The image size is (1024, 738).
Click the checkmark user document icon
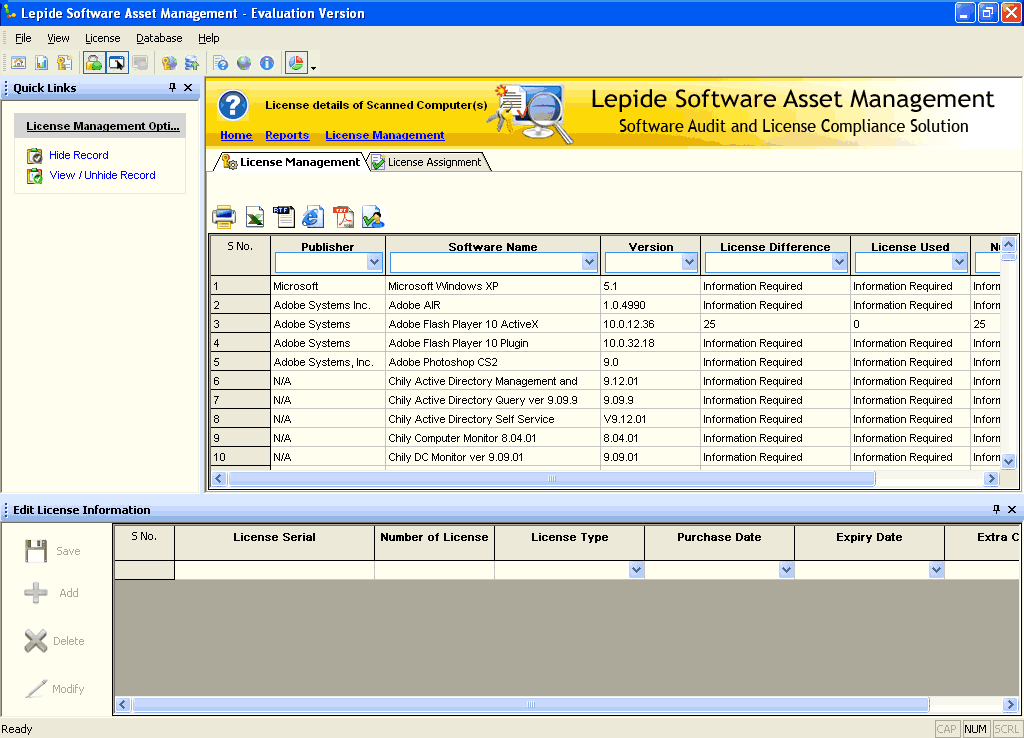pyautogui.click(x=373, y=217)
